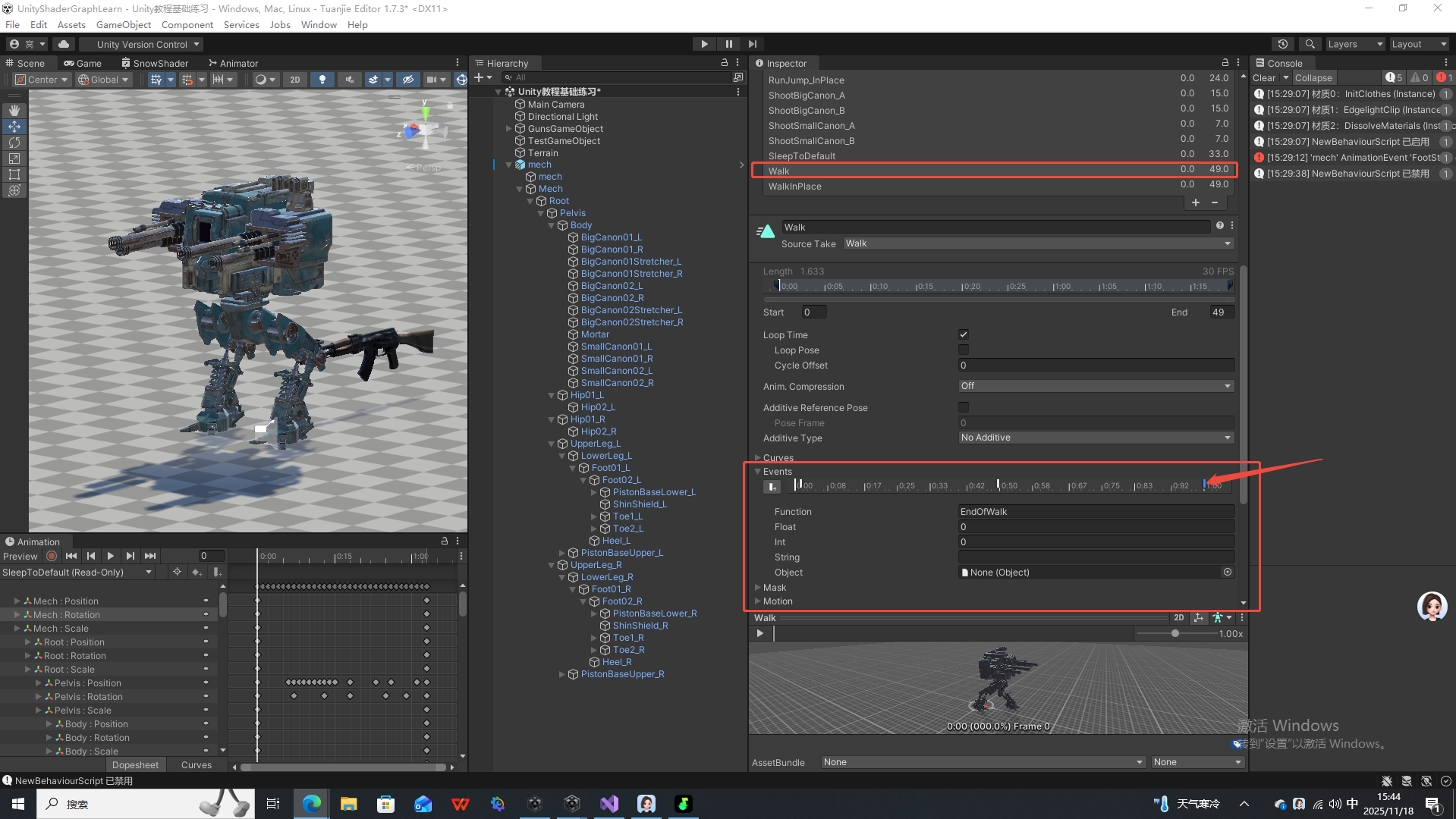Click the cloud services icon
1456x819 pixels.
[64, 44]
